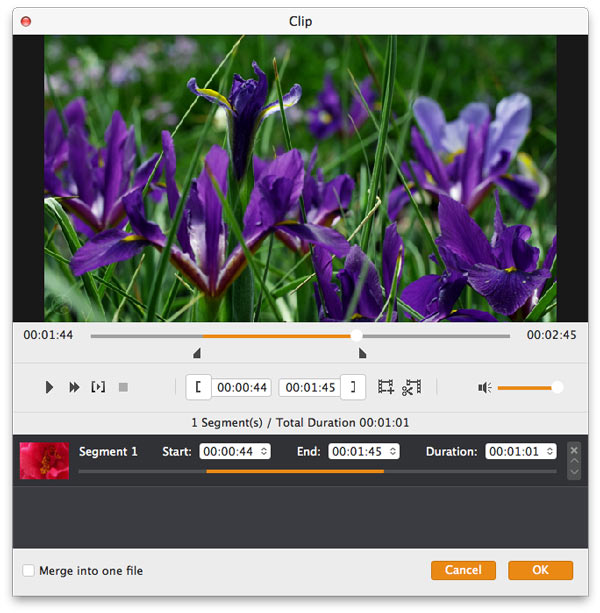Close the Clip window with the red button

click(26, 21)
